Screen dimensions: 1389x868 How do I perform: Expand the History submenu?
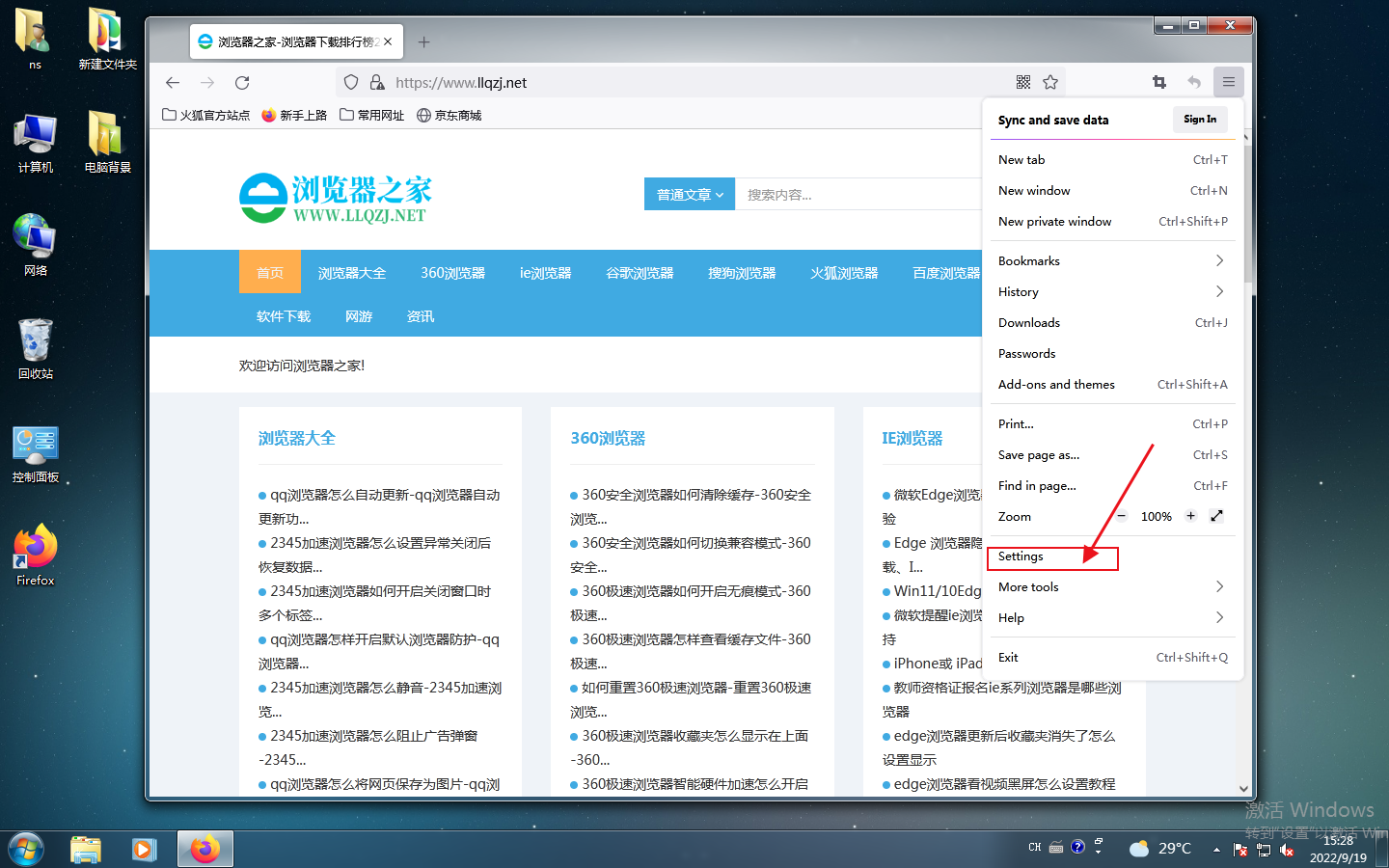pyautogui.click(x=1112, y=292)
